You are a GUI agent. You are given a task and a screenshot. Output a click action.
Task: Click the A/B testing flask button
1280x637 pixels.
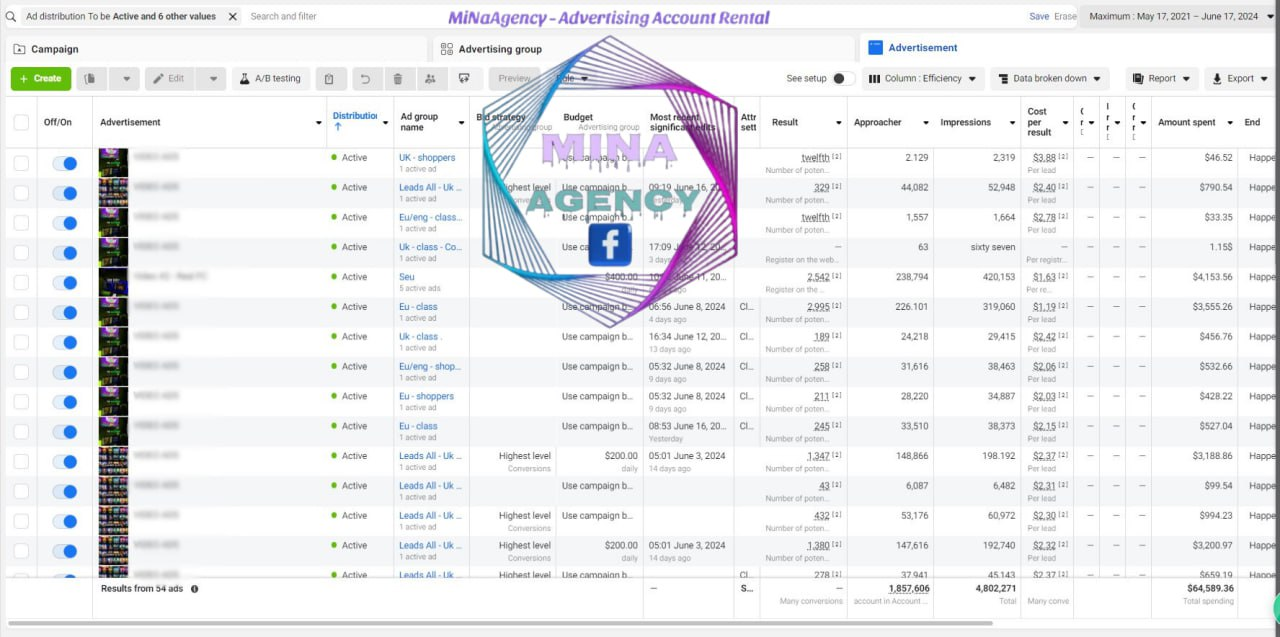point(270,79)
